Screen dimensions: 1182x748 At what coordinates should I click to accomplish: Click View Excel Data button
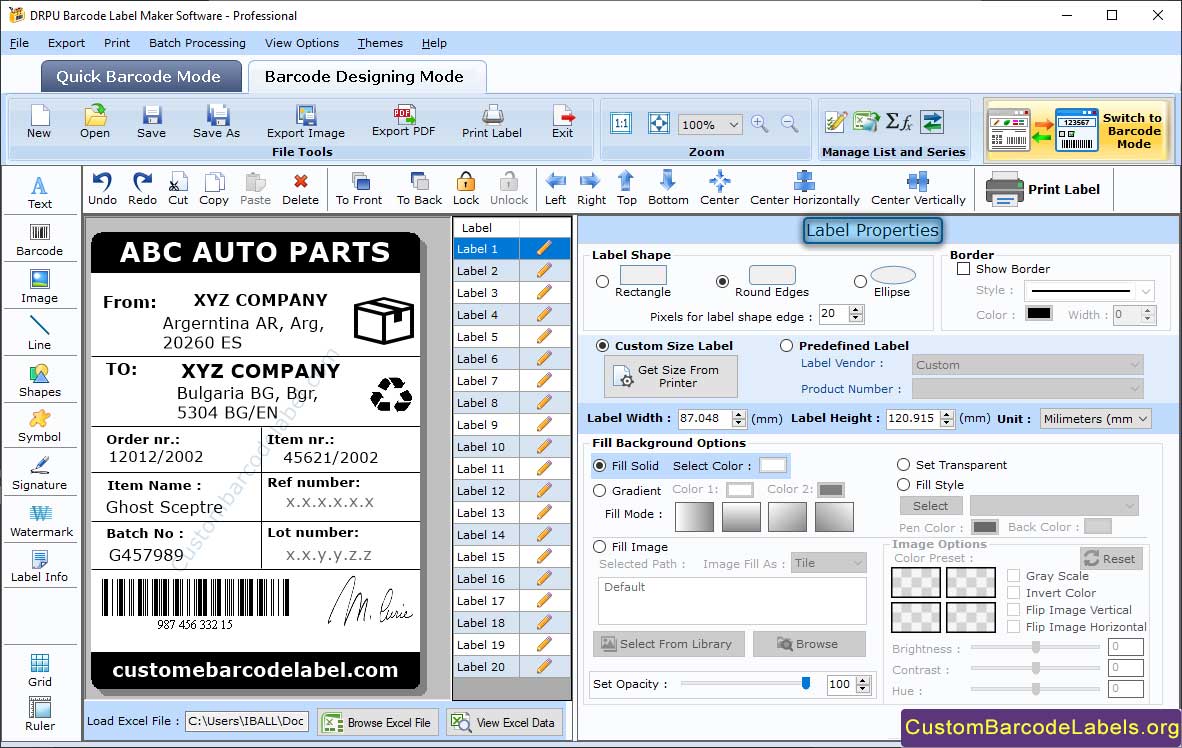(504, 722)
